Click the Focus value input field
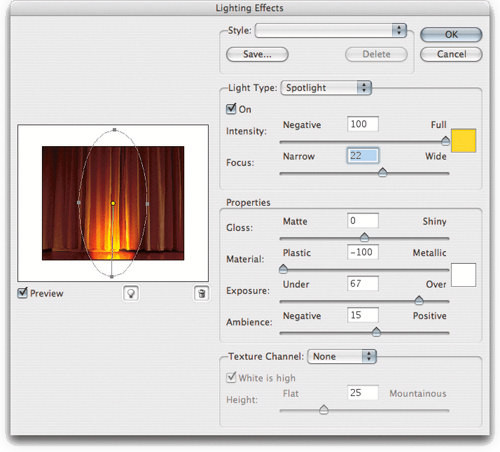Viewport: 500px width, 452px height. pos(363,156)
